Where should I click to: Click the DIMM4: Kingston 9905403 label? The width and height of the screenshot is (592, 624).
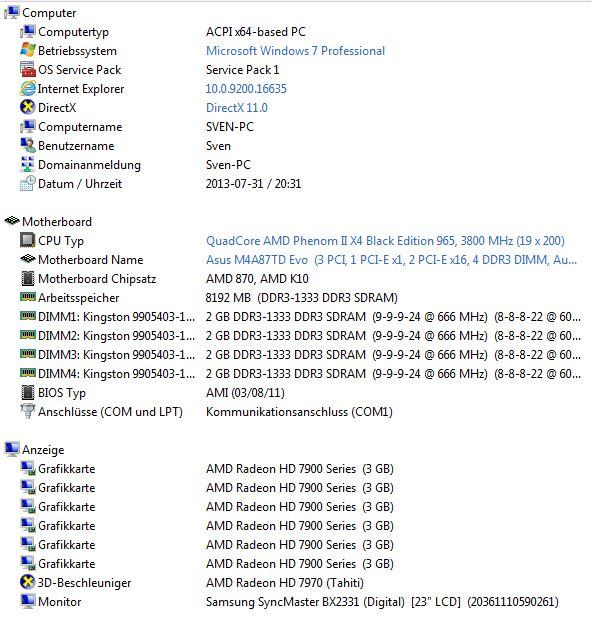click(x=116, y=374)
